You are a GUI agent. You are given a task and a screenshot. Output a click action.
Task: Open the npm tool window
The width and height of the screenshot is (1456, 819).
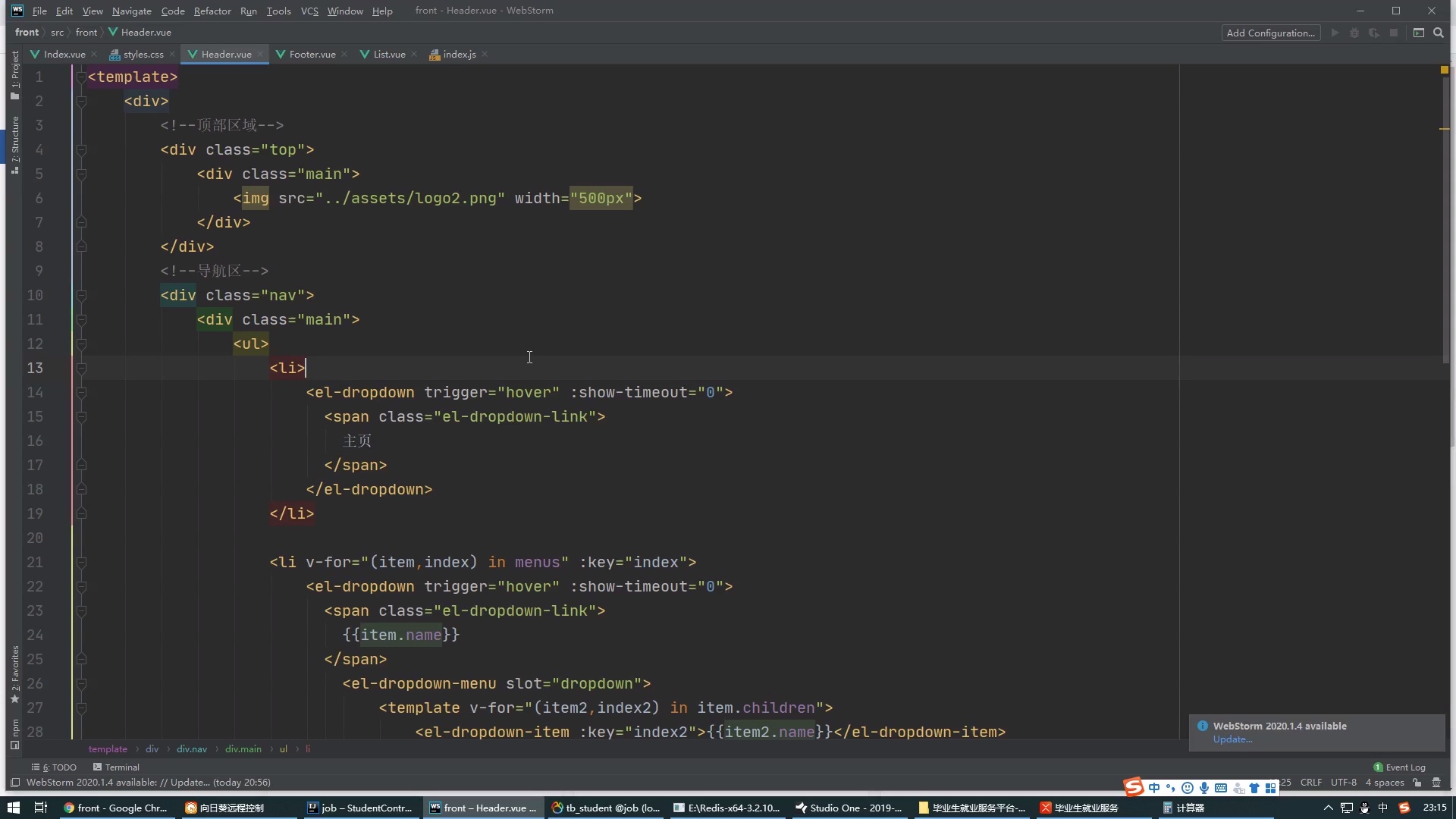point(14,732)
